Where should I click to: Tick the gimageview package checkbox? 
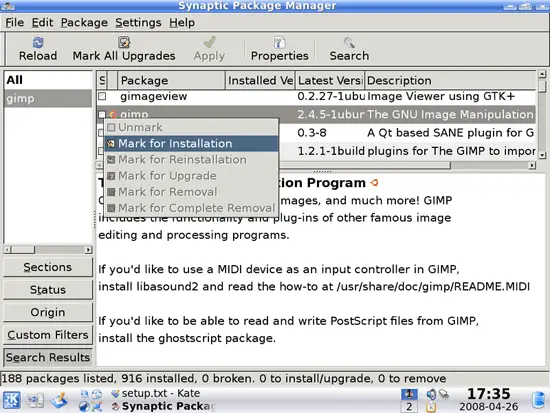[x=102, y=96]
